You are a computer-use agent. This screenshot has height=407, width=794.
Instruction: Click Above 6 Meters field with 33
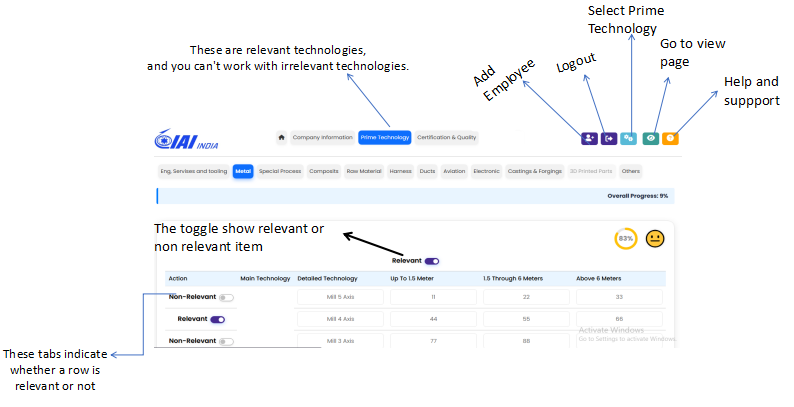tap(619, 297)
